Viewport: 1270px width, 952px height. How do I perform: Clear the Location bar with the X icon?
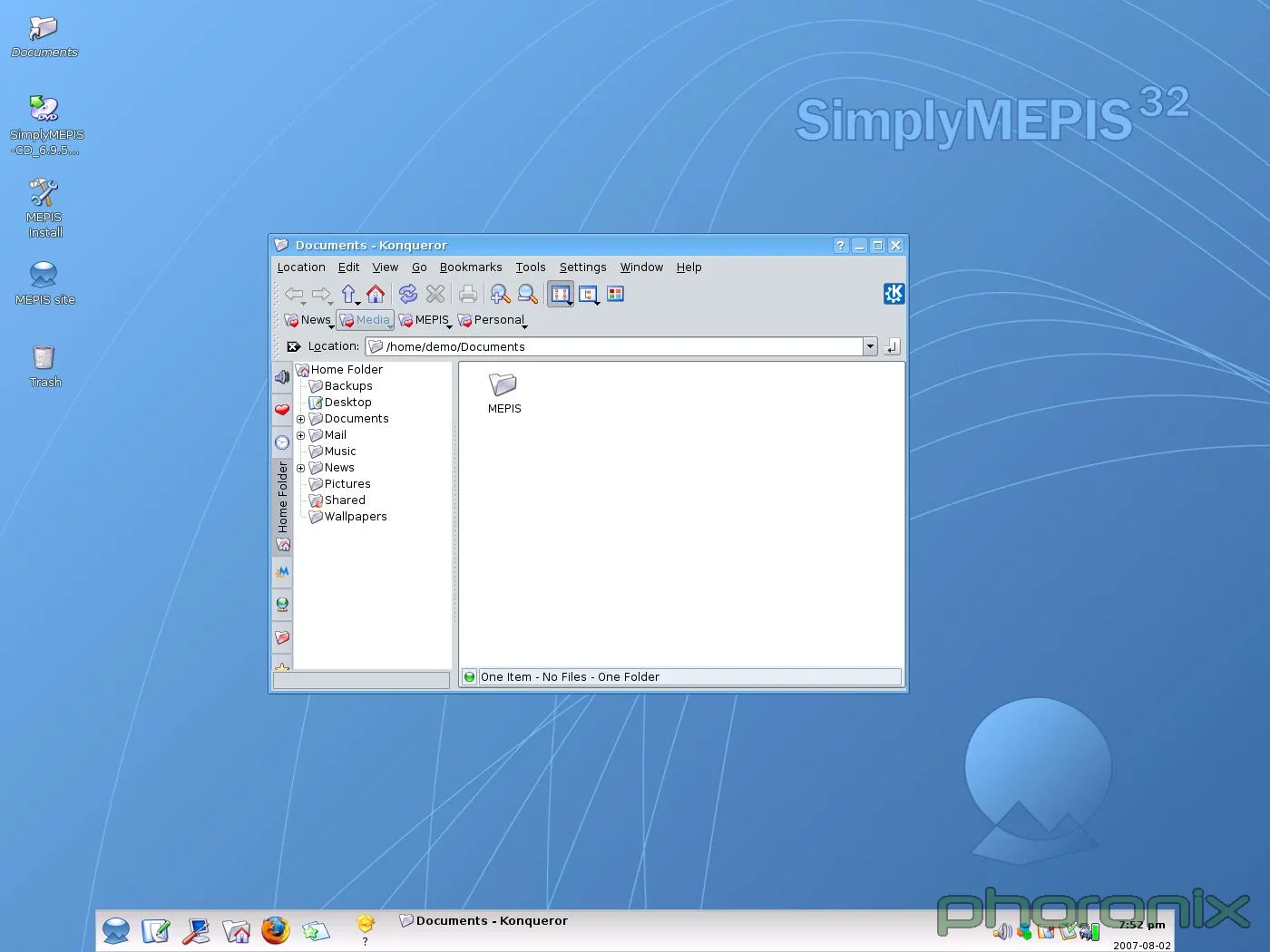coord(293,346)
